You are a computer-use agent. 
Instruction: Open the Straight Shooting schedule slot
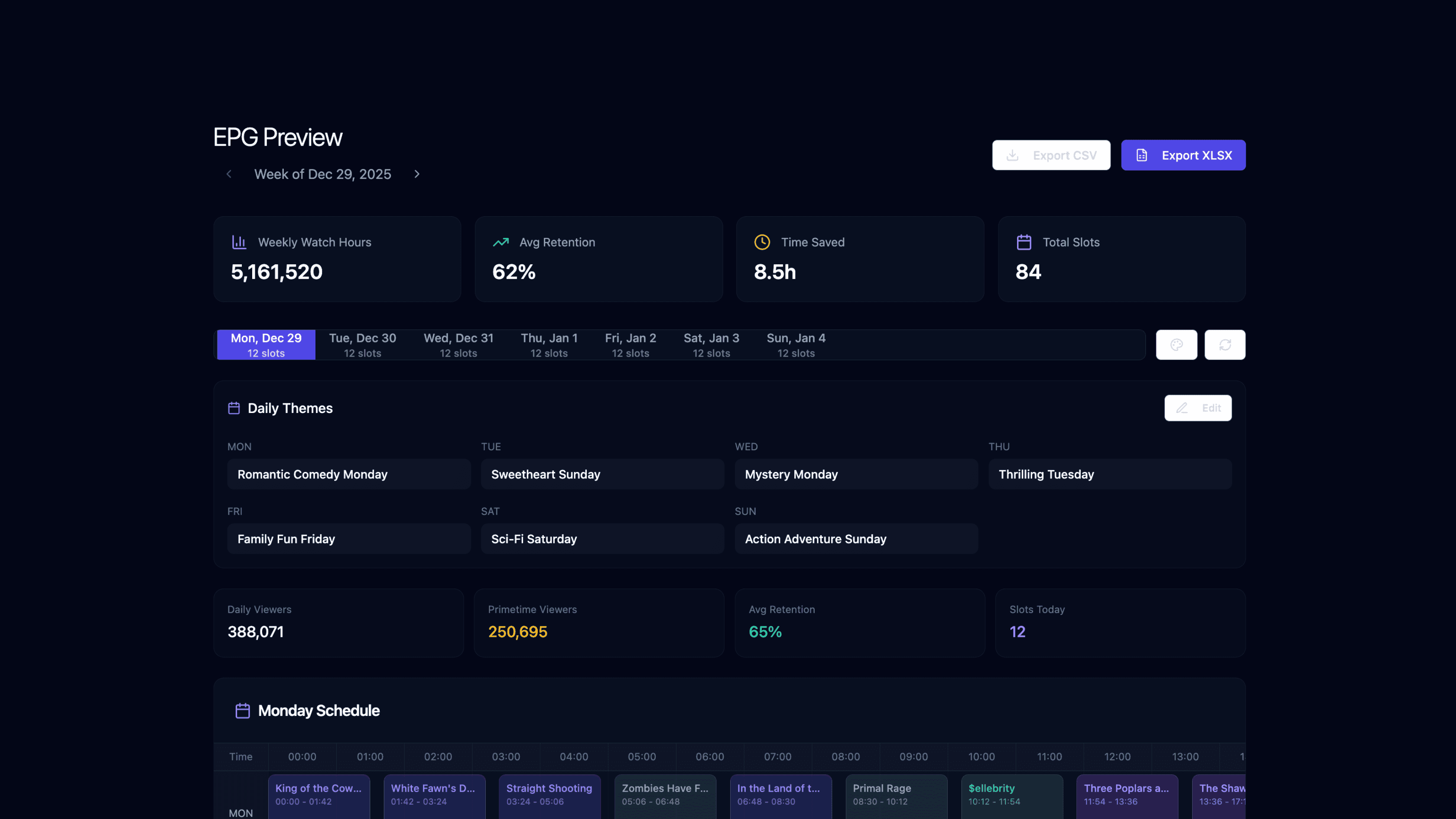(549, 794)
